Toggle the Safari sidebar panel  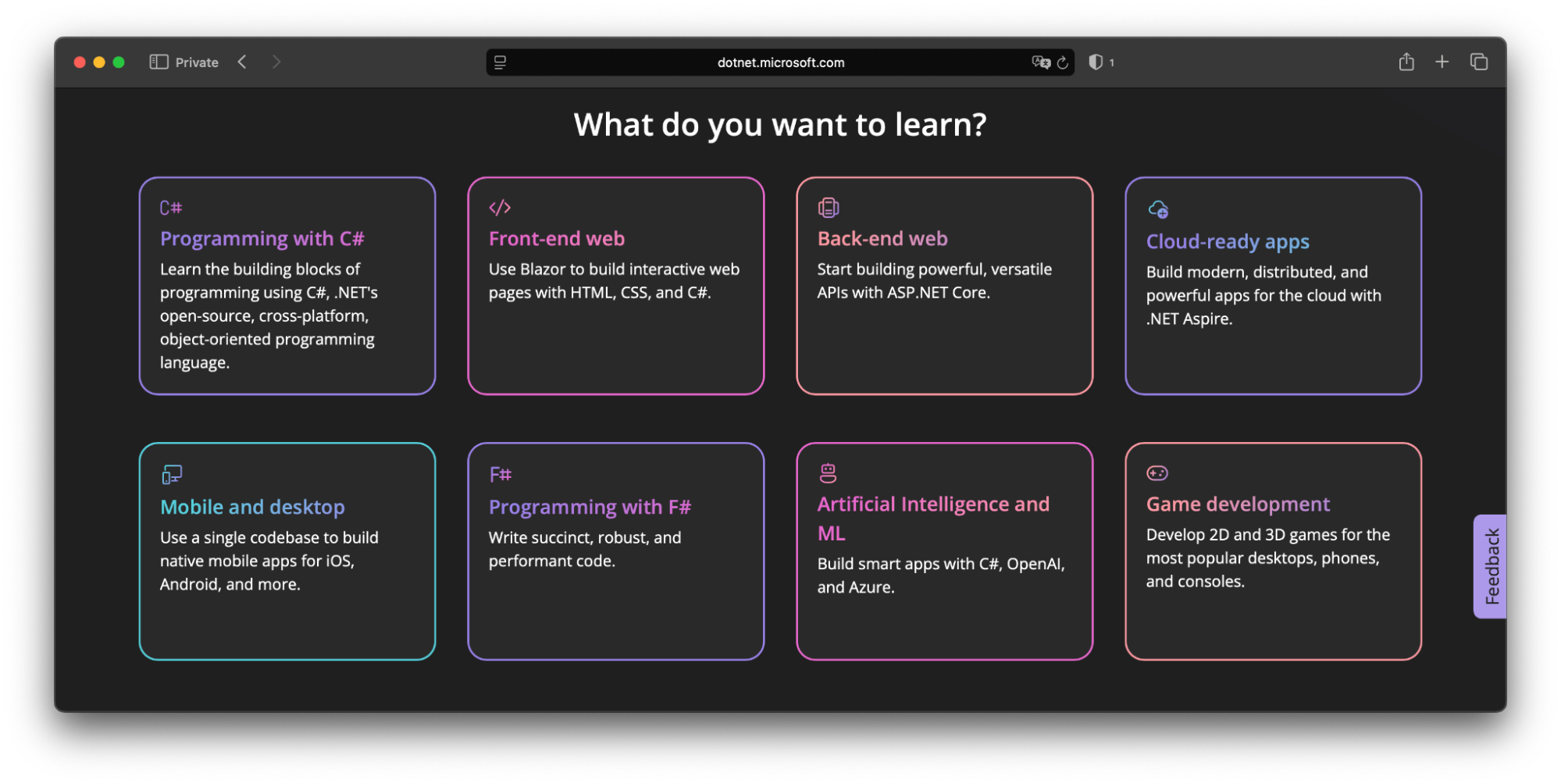159,62
